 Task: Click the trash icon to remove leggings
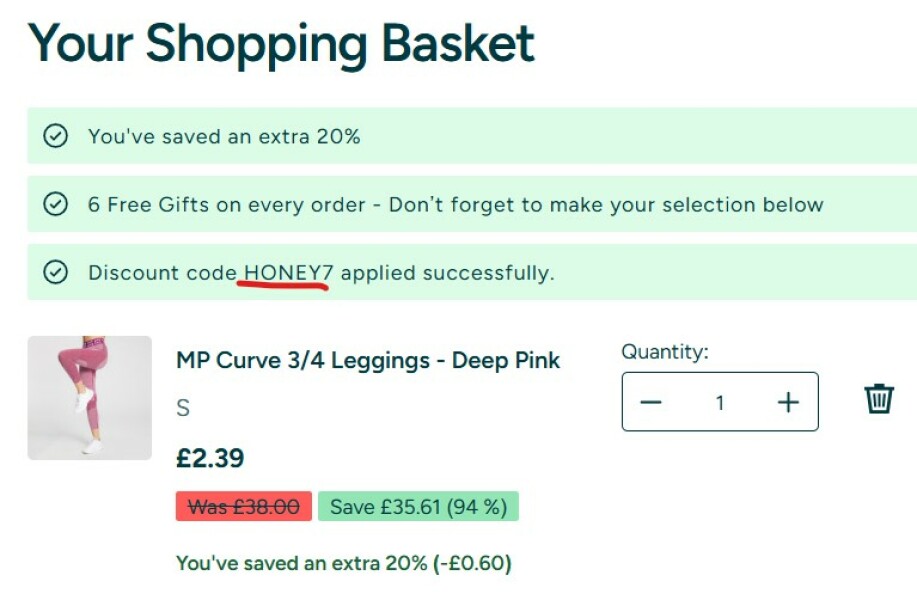[x=878, y=398]
